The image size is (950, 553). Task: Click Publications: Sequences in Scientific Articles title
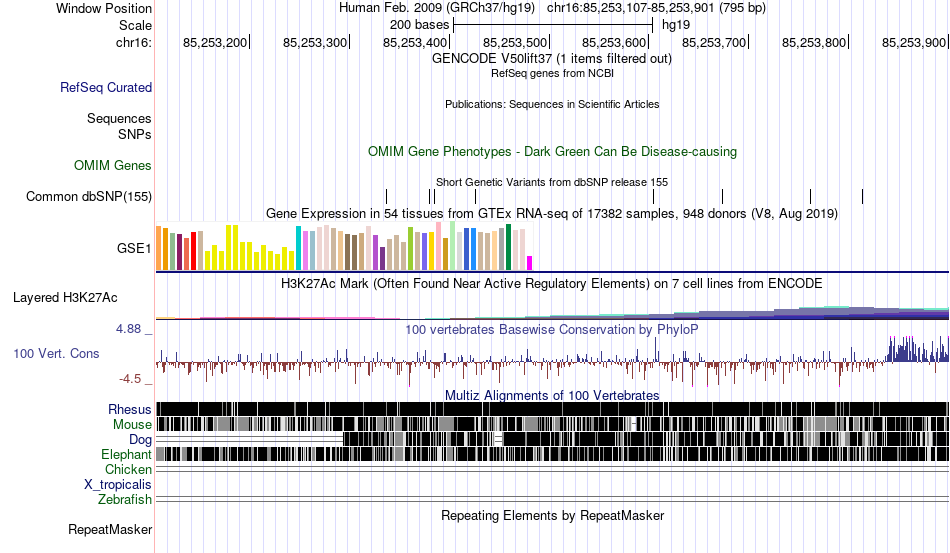click(x=552, y=104)
